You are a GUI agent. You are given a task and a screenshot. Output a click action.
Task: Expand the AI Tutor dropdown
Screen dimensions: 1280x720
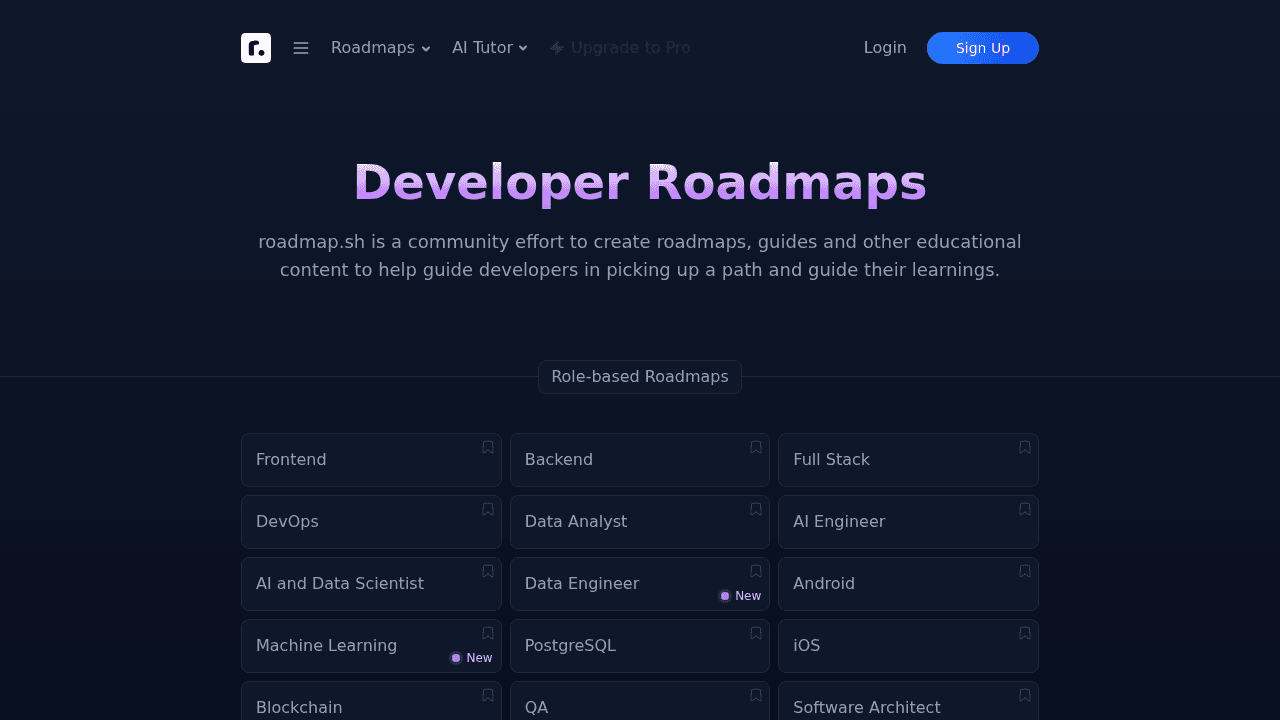[x=489, y=48]
